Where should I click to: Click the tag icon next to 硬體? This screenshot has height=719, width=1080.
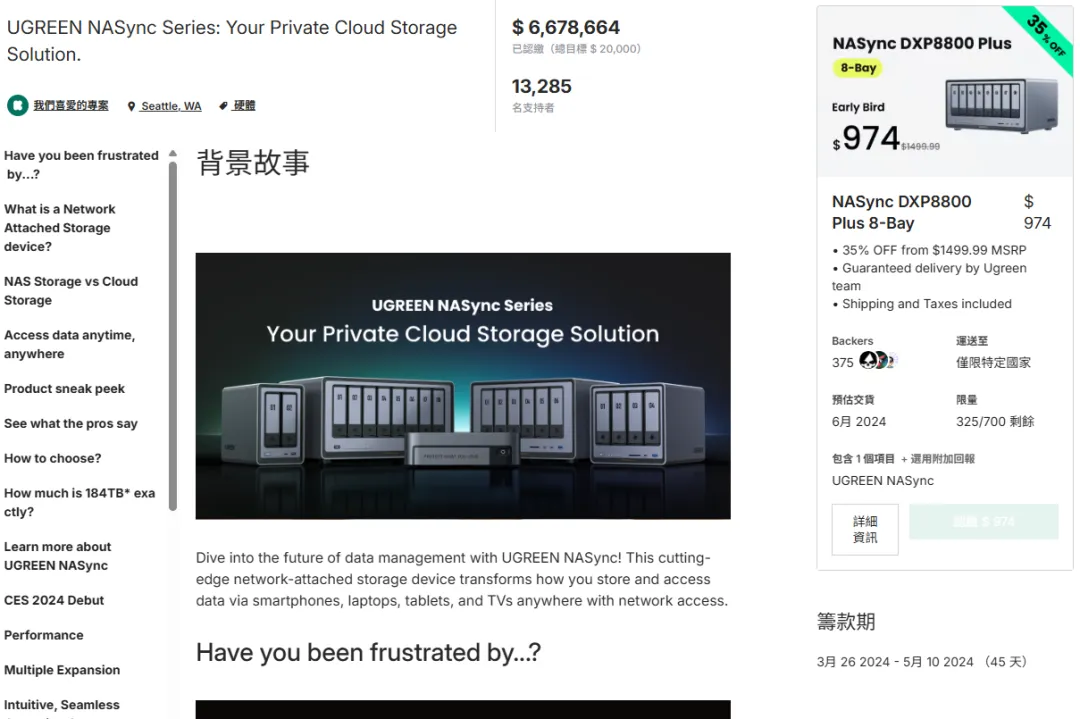(224, 105)
